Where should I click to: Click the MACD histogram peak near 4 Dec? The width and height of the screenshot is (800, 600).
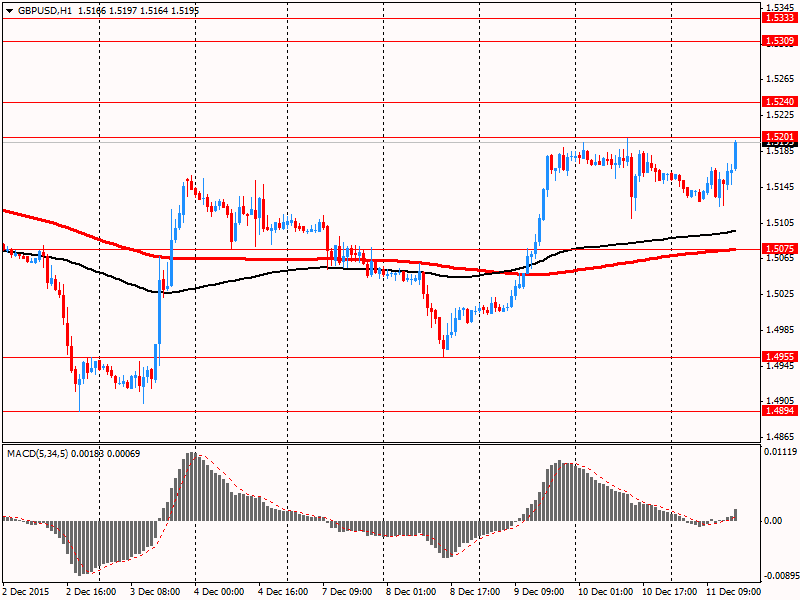click(x=191, y=486)
